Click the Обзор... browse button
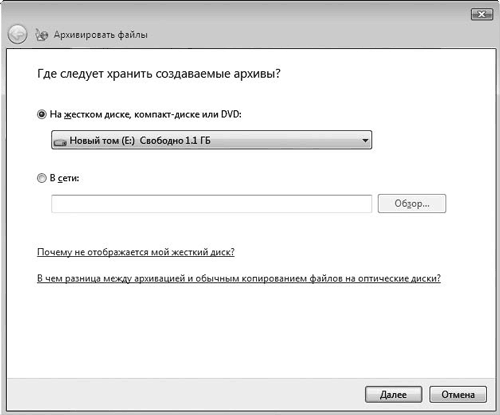The width and height of the screenshot is (500, 415). click(412, 203)
